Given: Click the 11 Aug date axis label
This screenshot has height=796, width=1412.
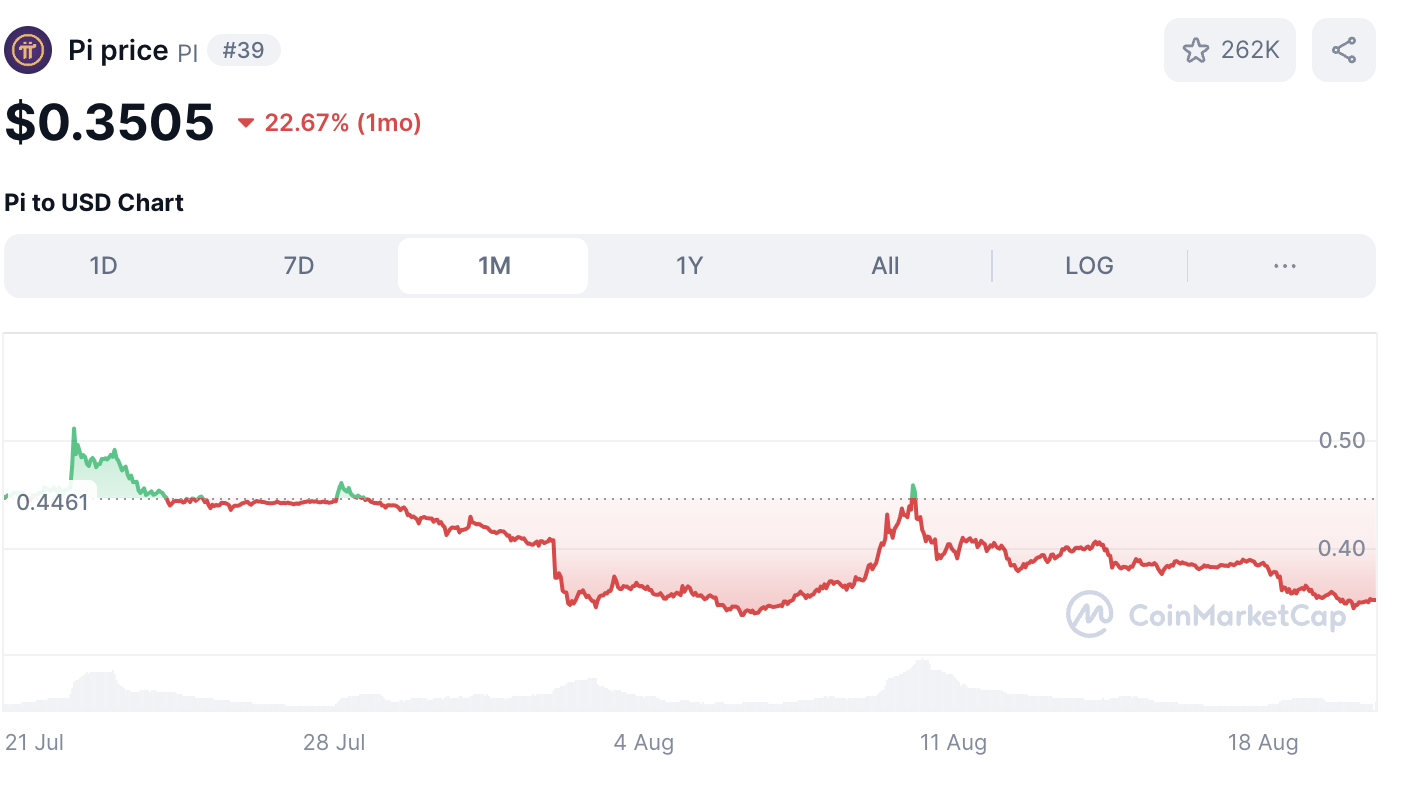Looking at the screenshot, I should tap(953, 743).
